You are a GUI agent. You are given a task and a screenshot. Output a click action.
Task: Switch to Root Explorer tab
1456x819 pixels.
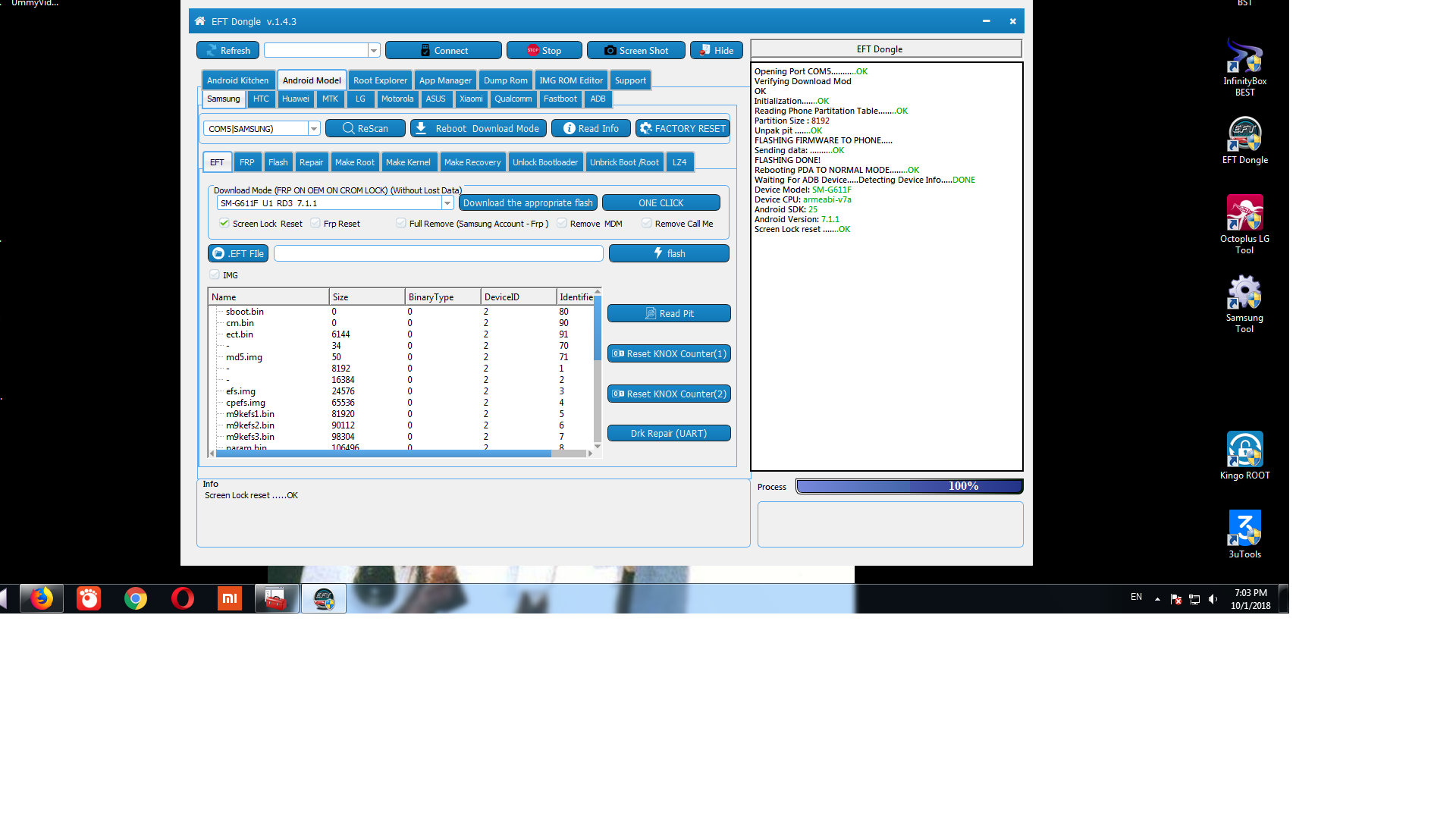380,80
